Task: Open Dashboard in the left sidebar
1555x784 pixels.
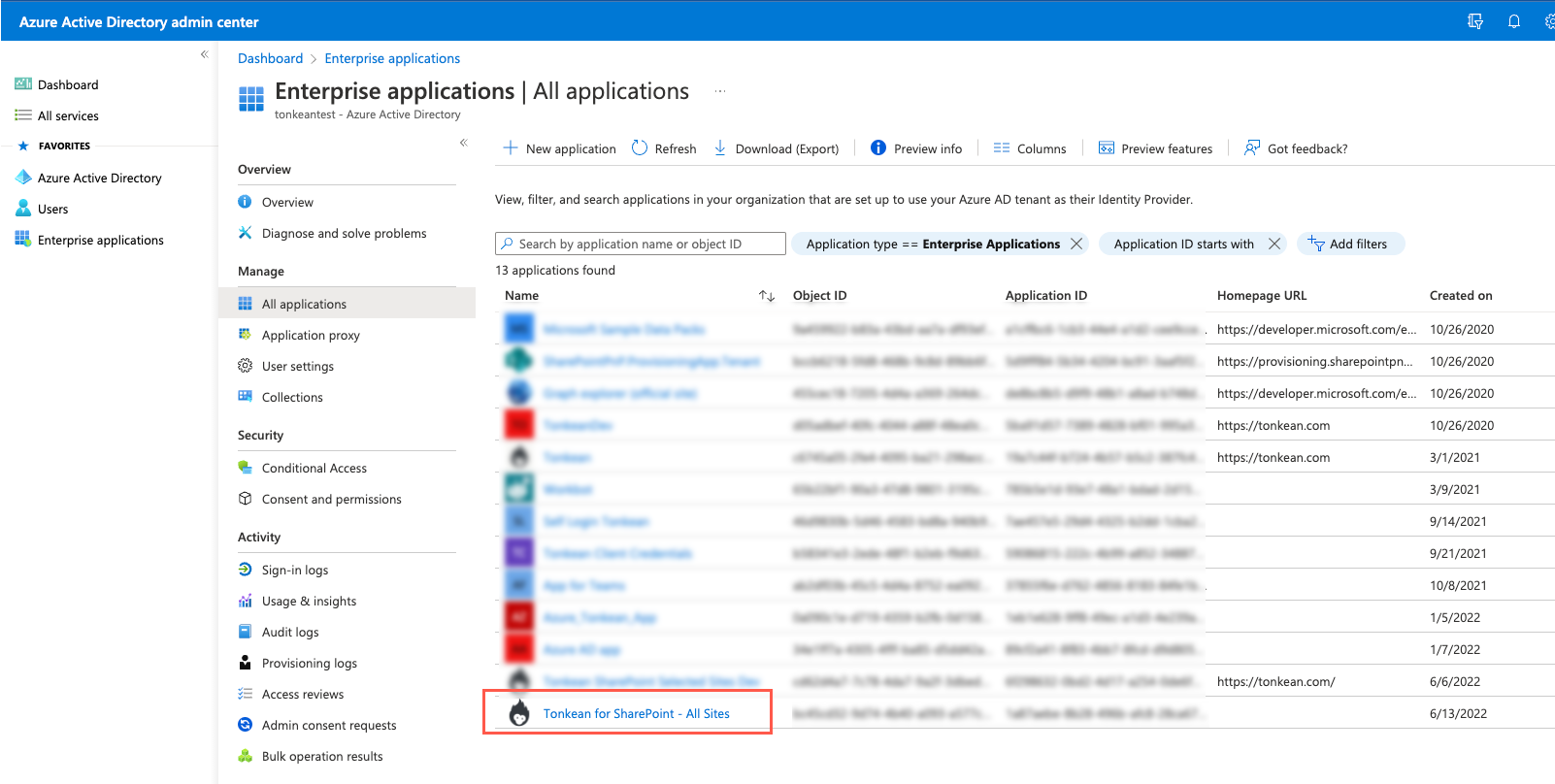Action: point(68,84)
